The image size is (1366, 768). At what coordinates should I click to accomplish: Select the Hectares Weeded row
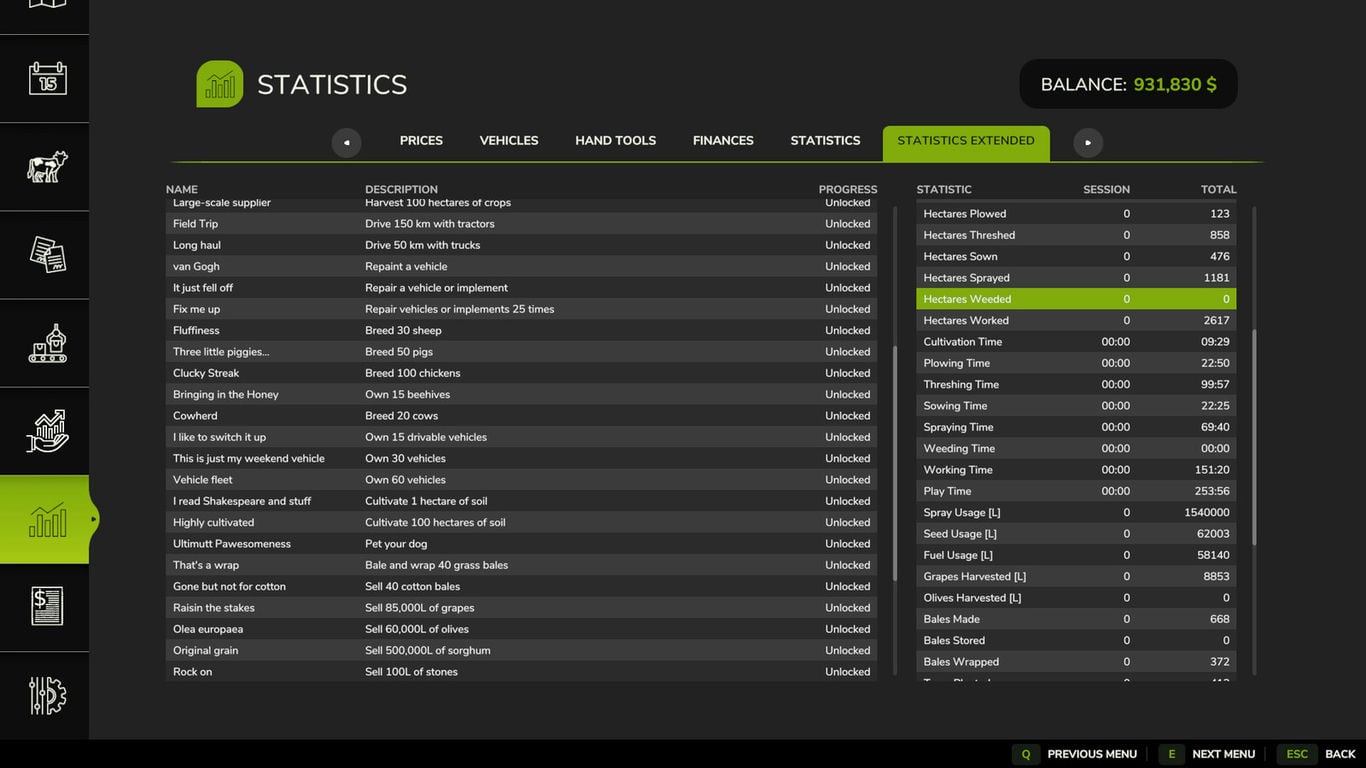tap(1076, 299)
